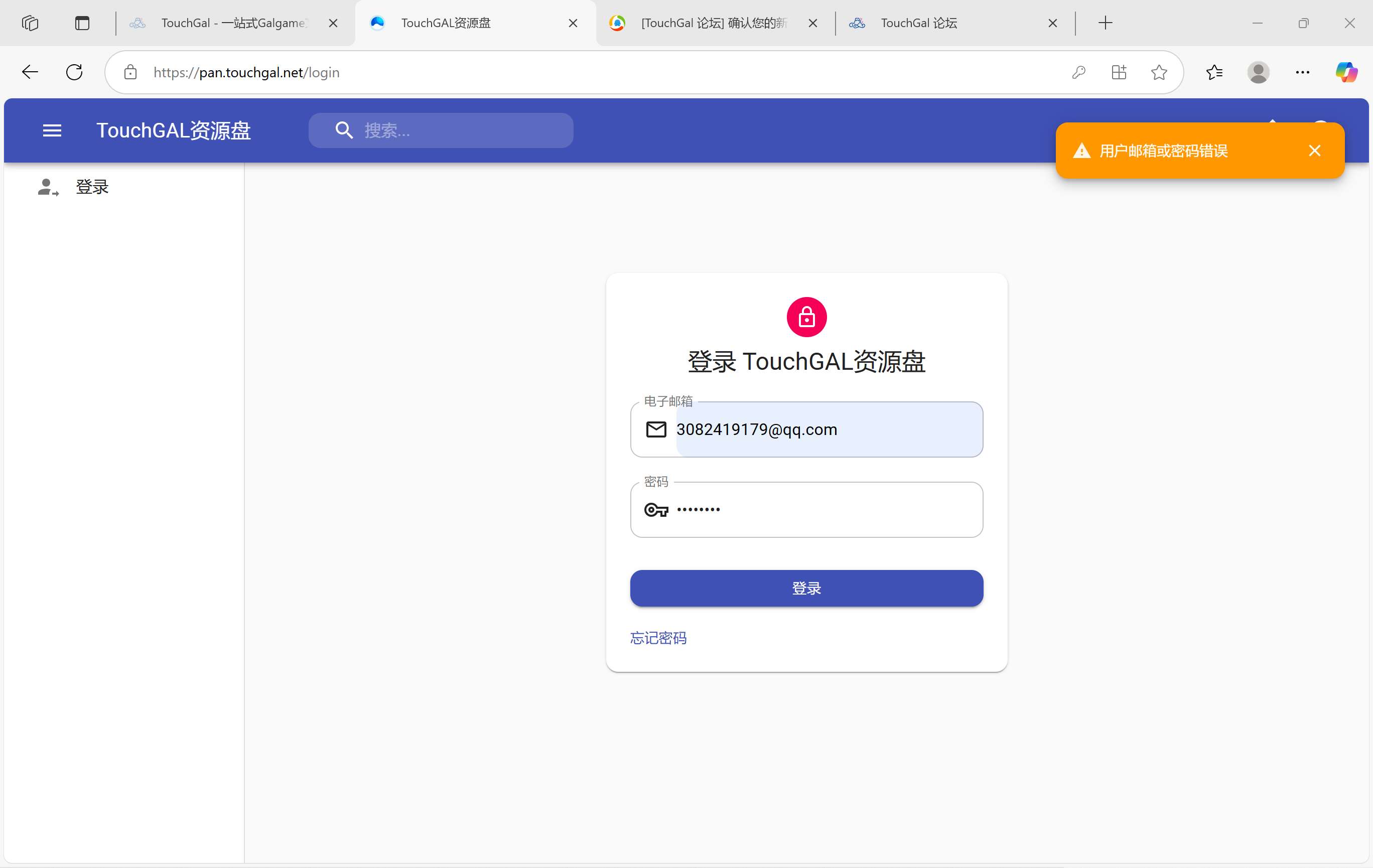Click the 登录 TouchGAL资源盘 heading
1373x868 pixels.
click(x=806, y=361)
